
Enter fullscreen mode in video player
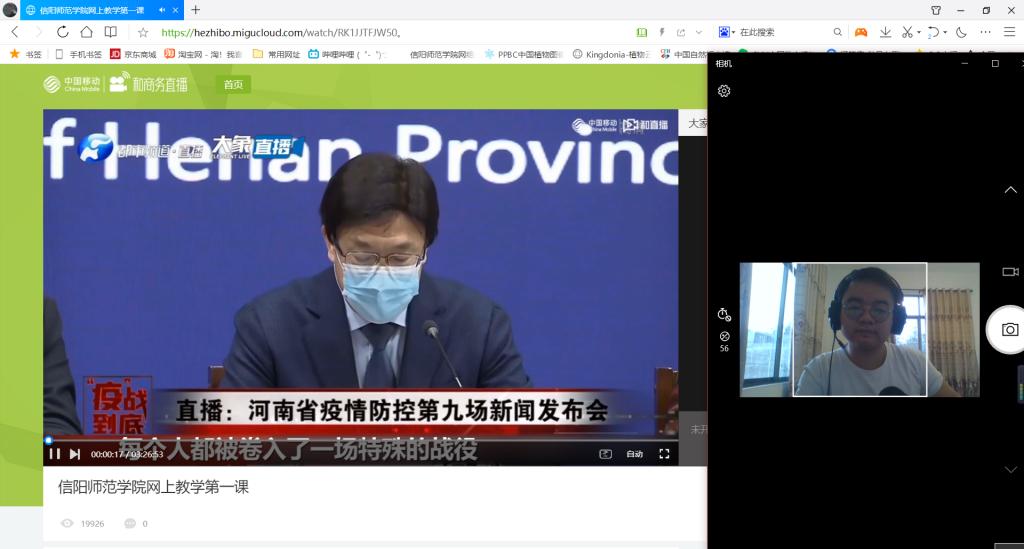(x=664, y=454)
